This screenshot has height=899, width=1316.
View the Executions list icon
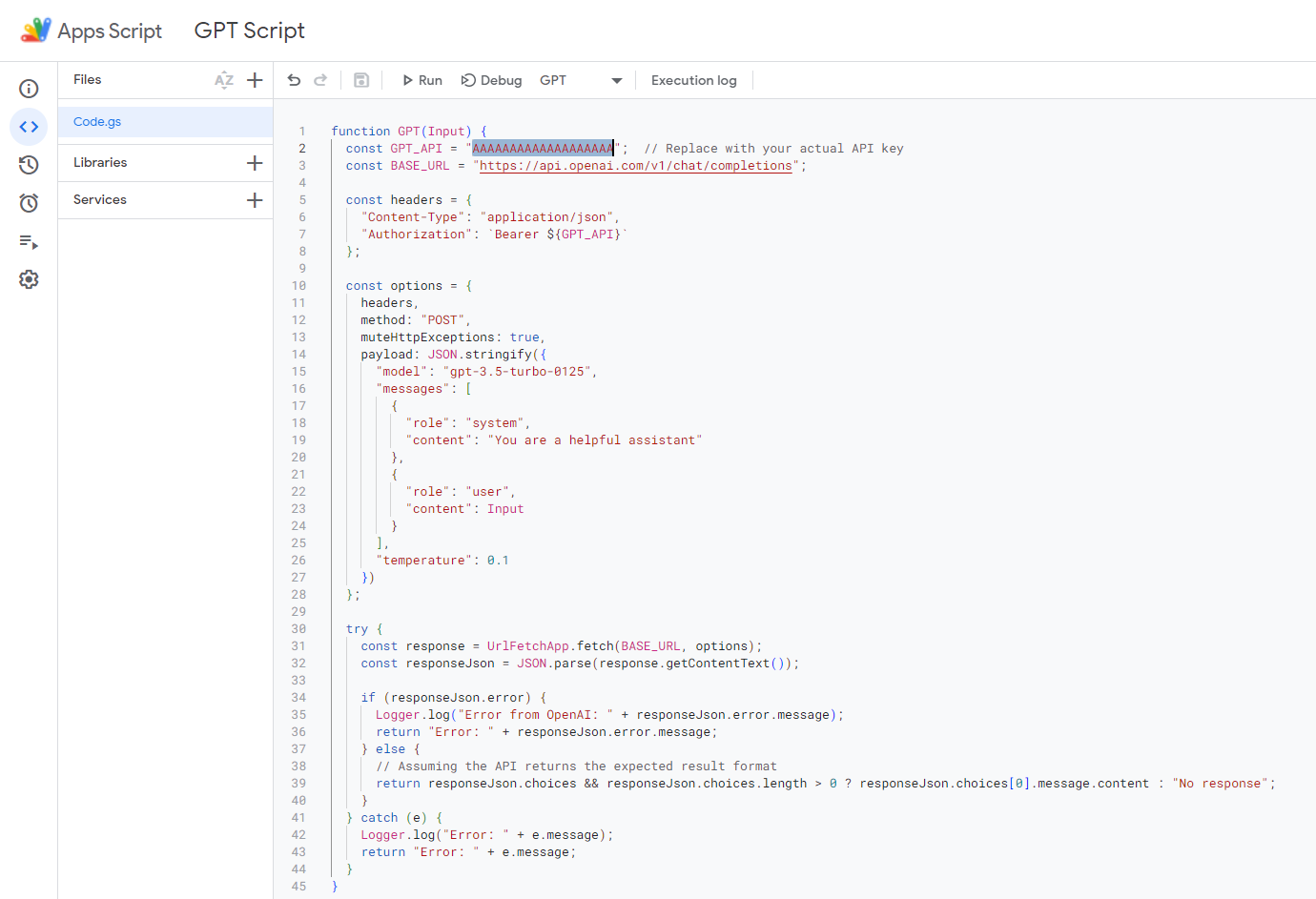(x=29, y=241)
